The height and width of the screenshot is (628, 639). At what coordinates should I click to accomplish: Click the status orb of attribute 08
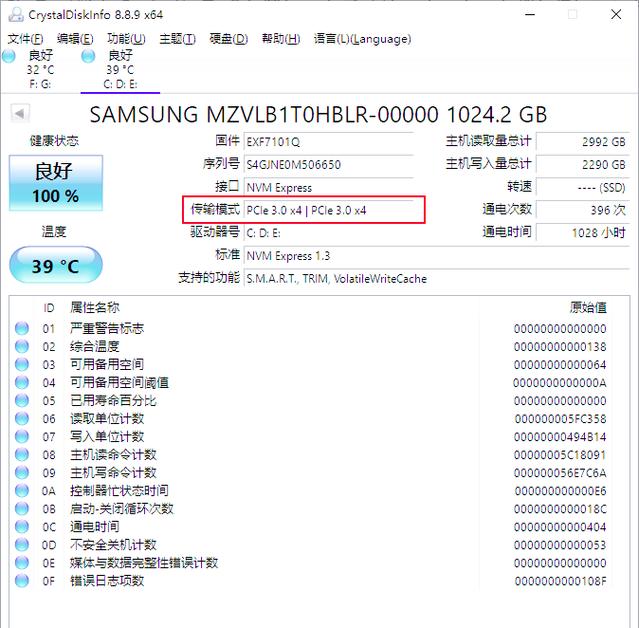pos(22,454)
